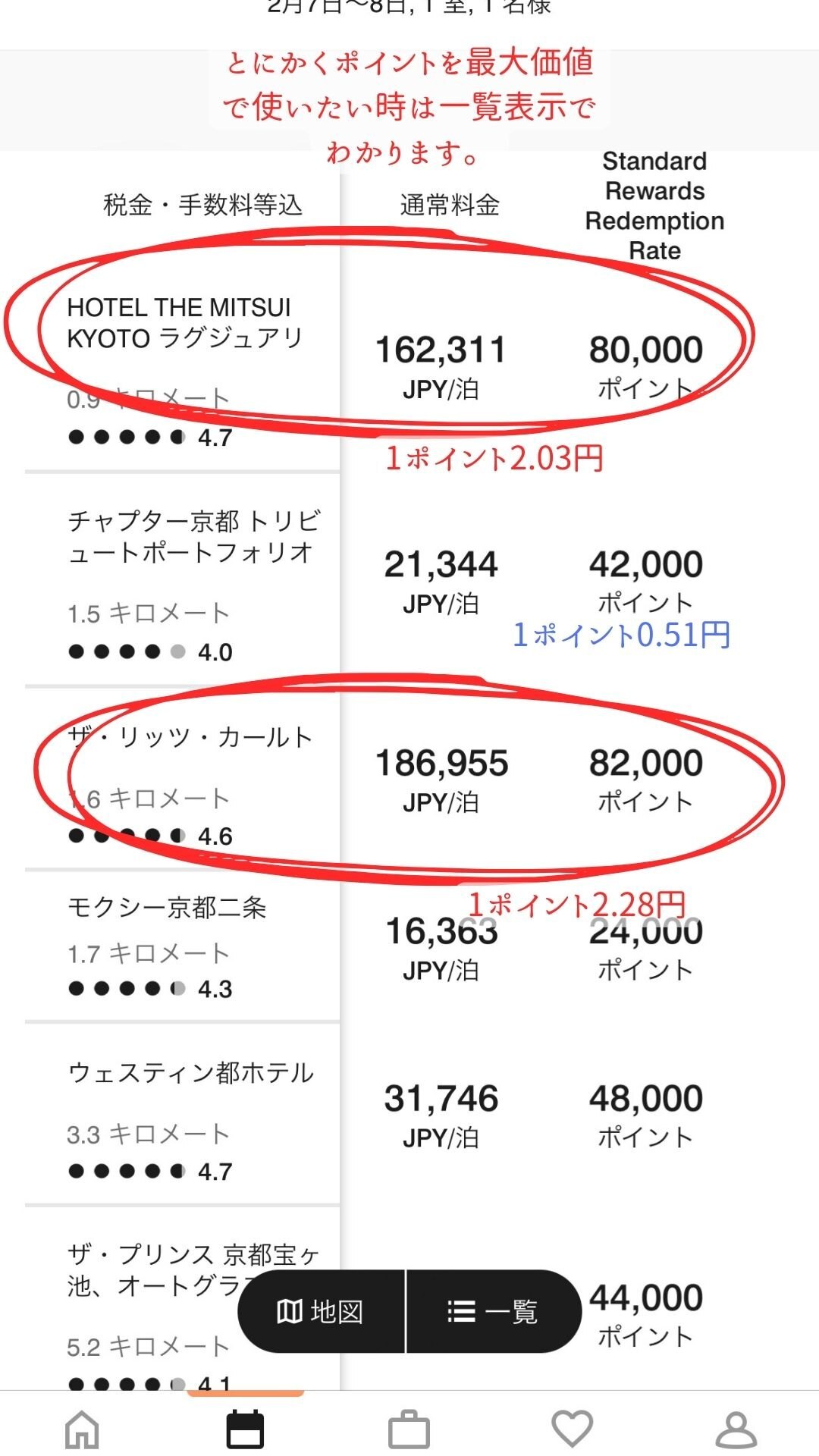Switch to 地図 map view
The image size is (819, 1456).
point(321,1311)
